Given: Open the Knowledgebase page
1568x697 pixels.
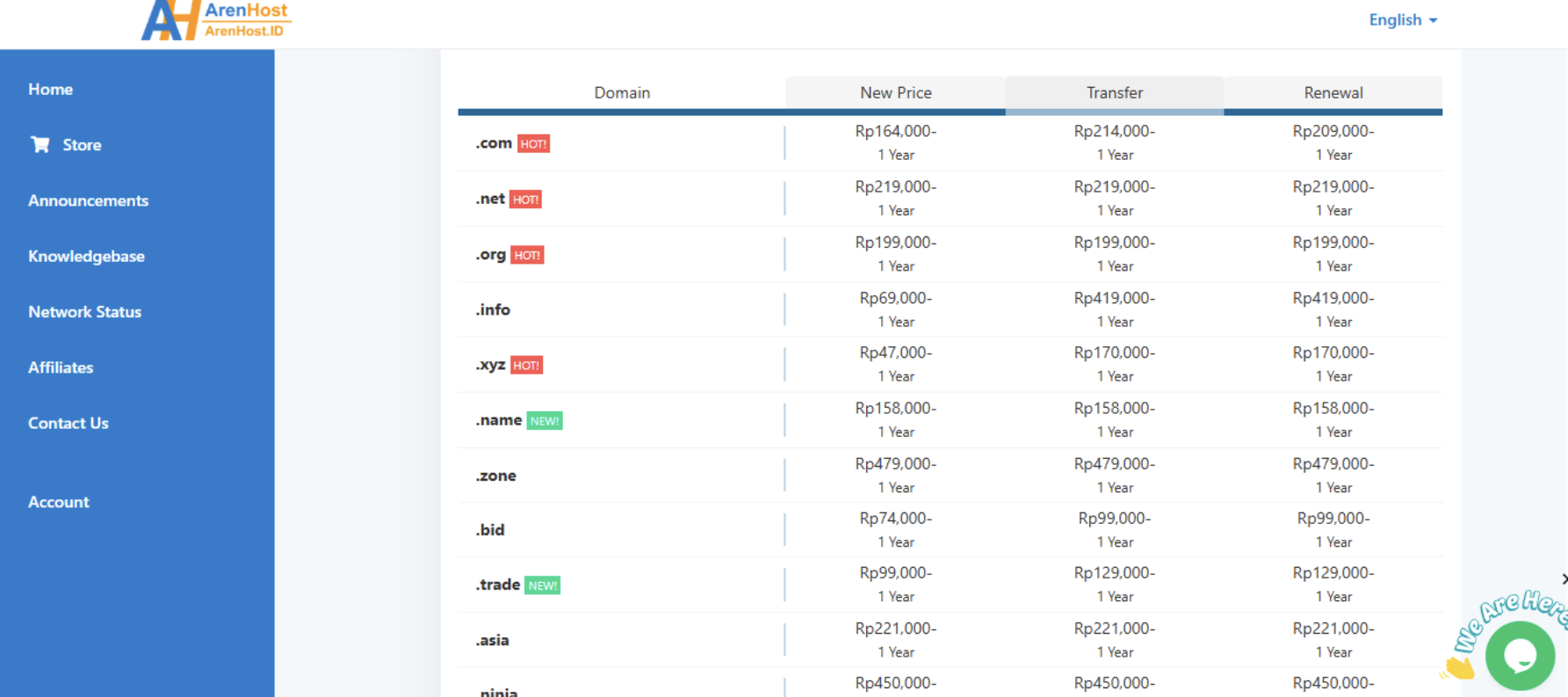Looking at the screenshot, I should (86, 257).
